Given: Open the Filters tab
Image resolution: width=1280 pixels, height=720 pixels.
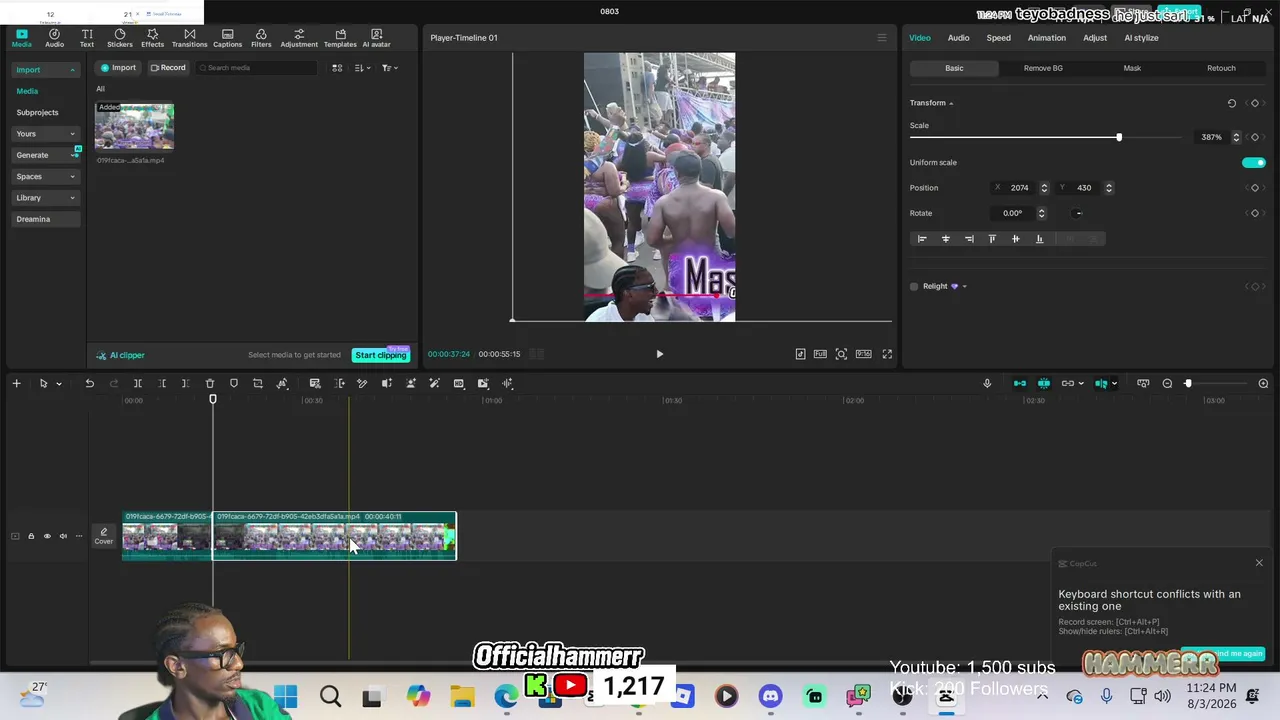Looking at the screenshot, I should coord(261,38).
